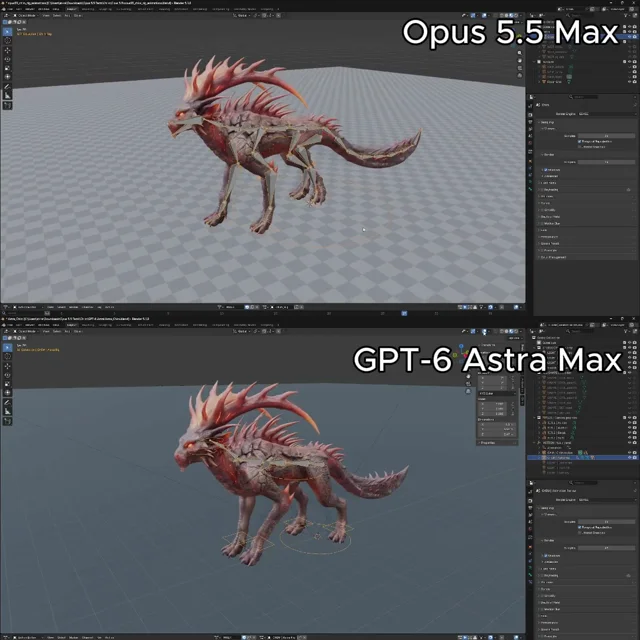Toggle perspective/orthographic grid gizmo in top viewport
The width and height of the screenshot is (640, 640).
pyautogui.click(x=520, y=76)
